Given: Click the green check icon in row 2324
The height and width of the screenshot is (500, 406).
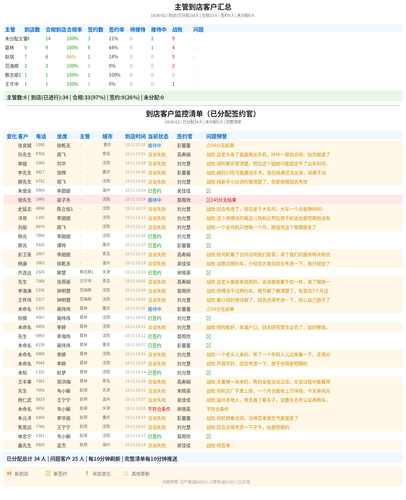Looking at the screenshot, I should [208, 273].
